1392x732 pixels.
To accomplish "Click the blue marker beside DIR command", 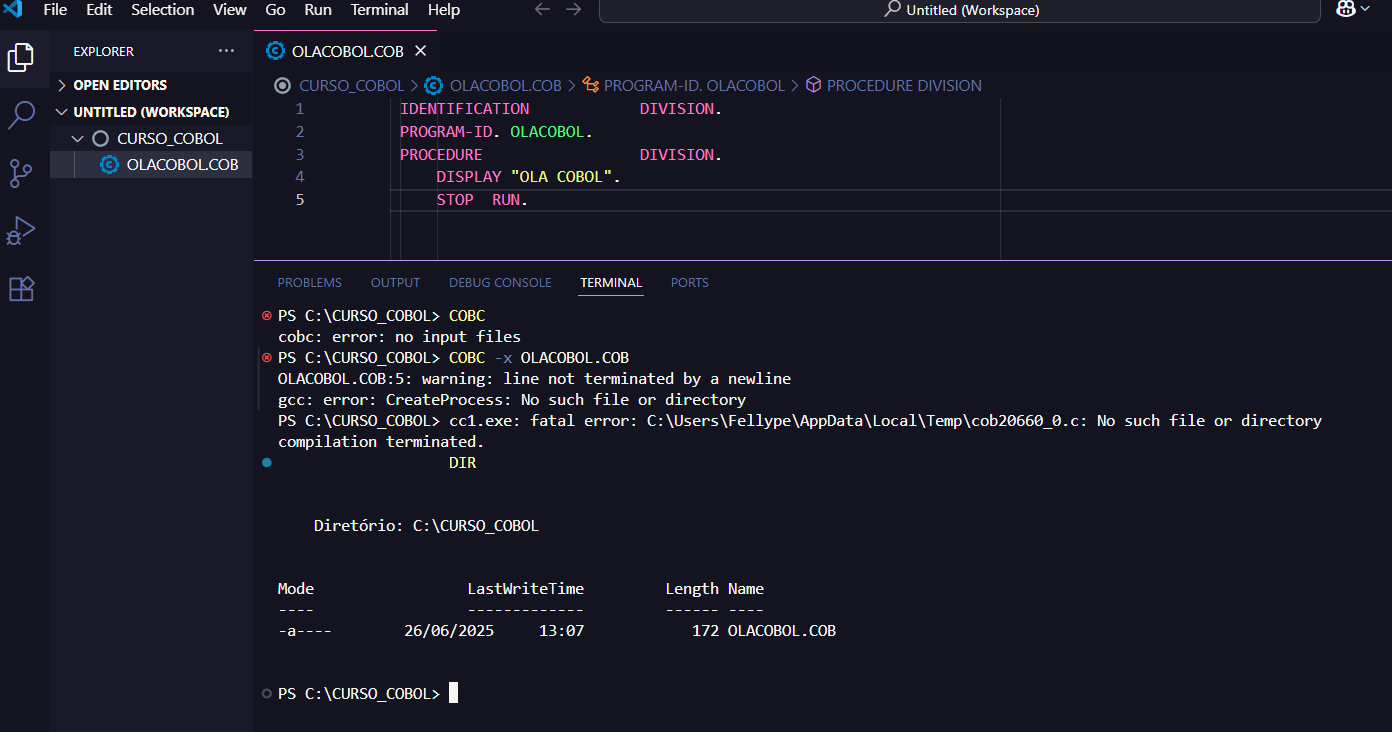I will point(266,463).
